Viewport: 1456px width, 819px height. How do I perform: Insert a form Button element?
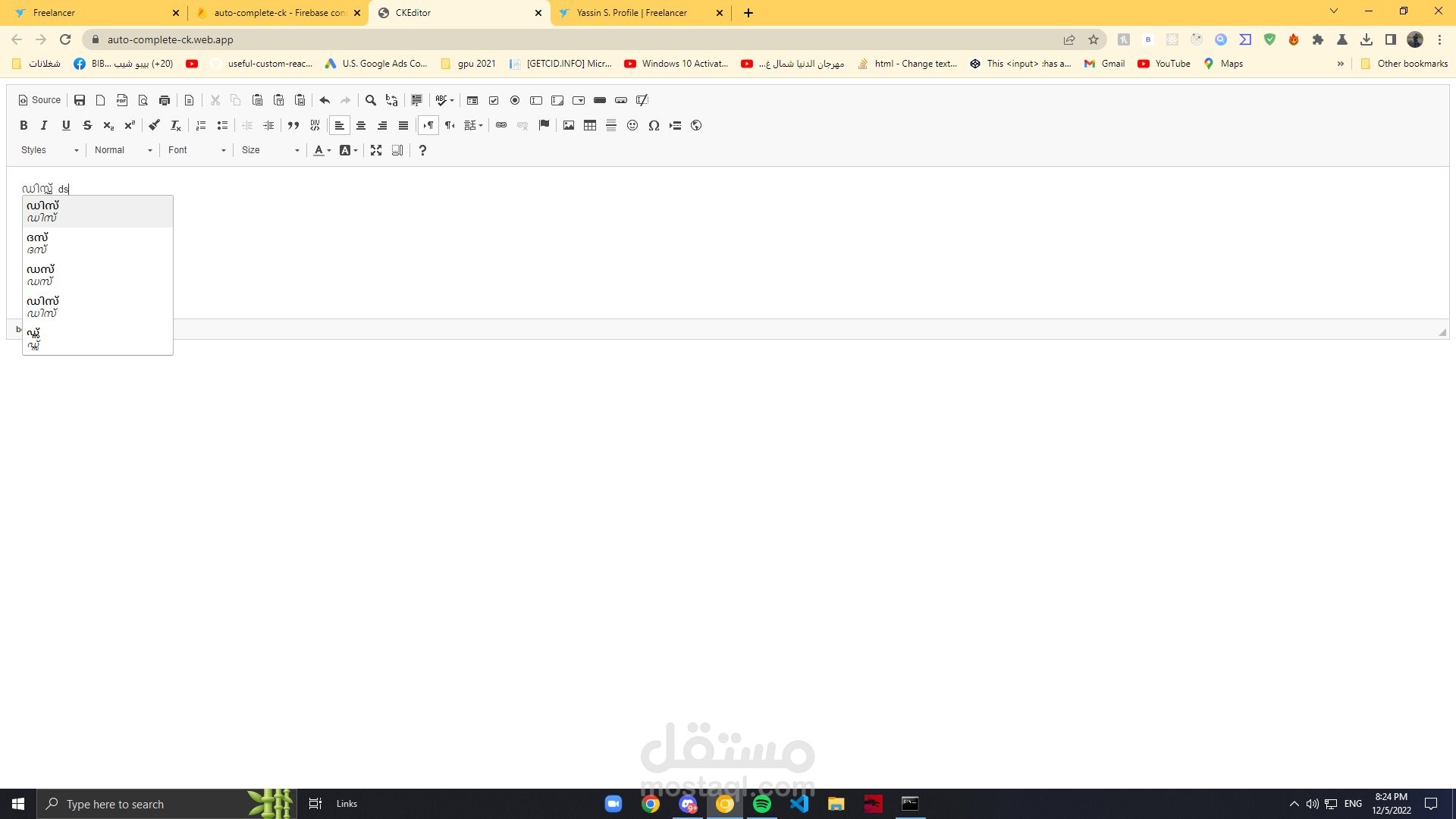click(600, 100)
